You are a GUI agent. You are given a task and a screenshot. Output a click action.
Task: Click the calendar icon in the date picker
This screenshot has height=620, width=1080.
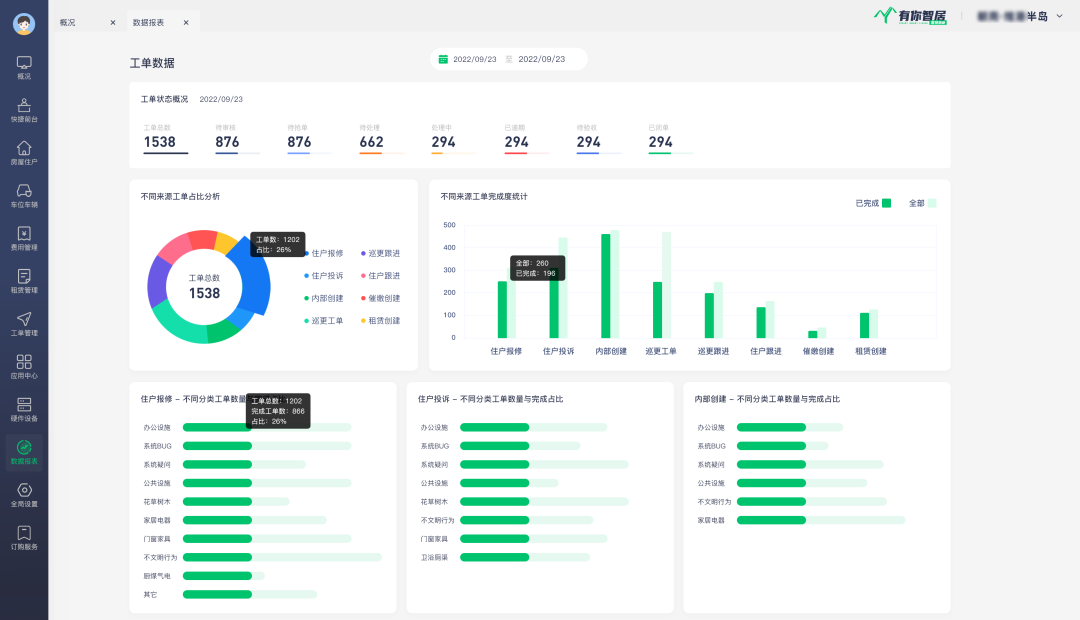[x=444, y=59]
